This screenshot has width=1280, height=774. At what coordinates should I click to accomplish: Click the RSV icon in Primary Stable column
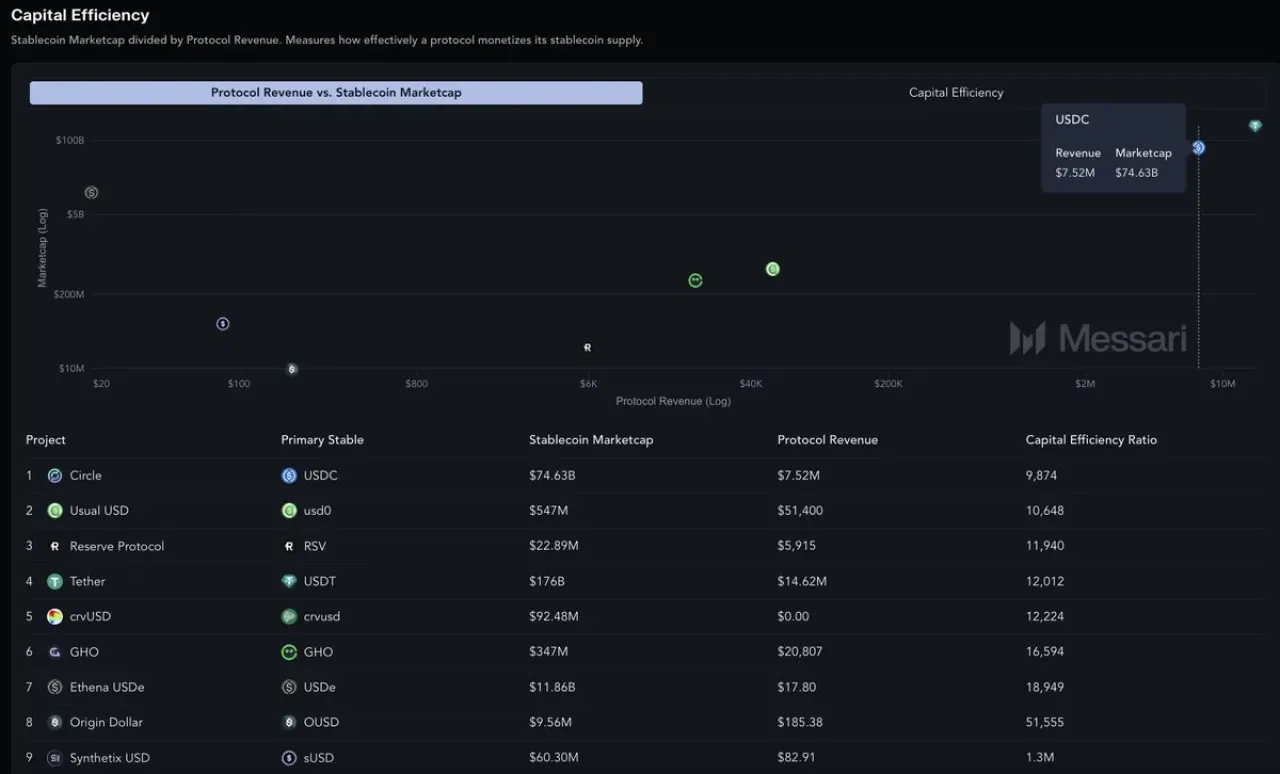coord(289,546)
